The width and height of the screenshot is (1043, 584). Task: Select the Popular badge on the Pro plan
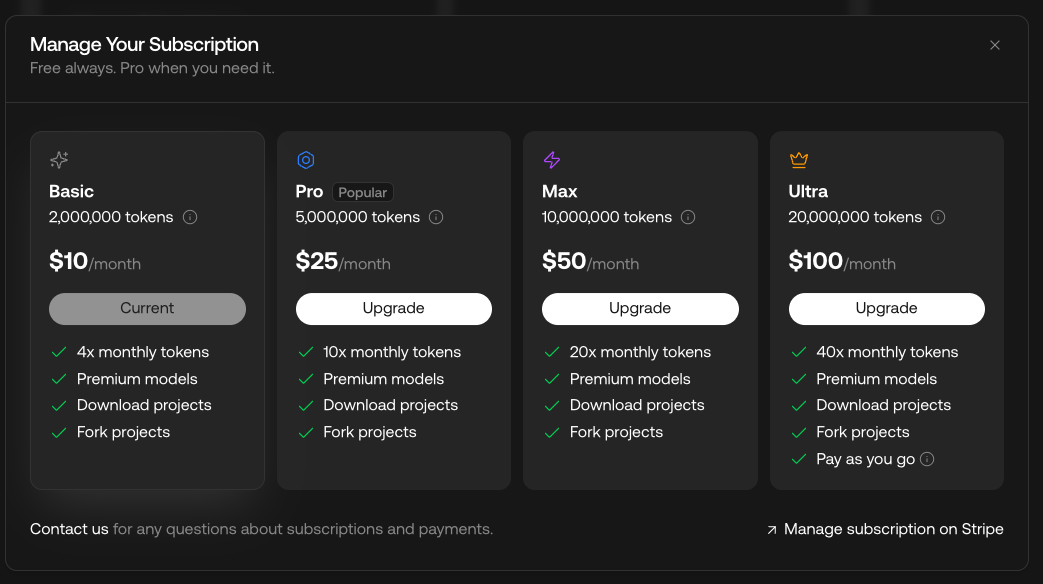(362, 192)
